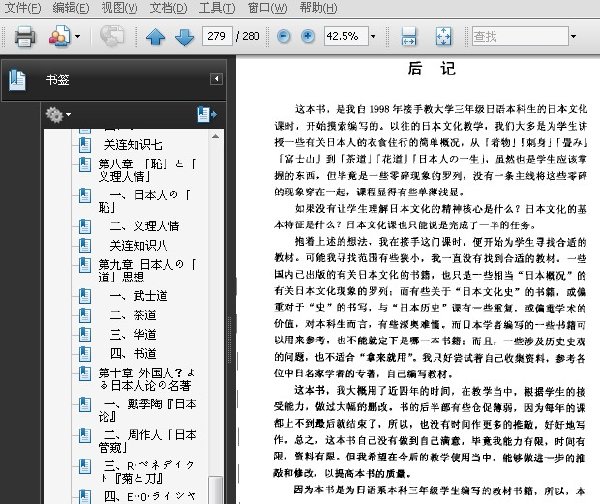Click bookmark icon beside 二、义理人情

[x=85, y=226]
